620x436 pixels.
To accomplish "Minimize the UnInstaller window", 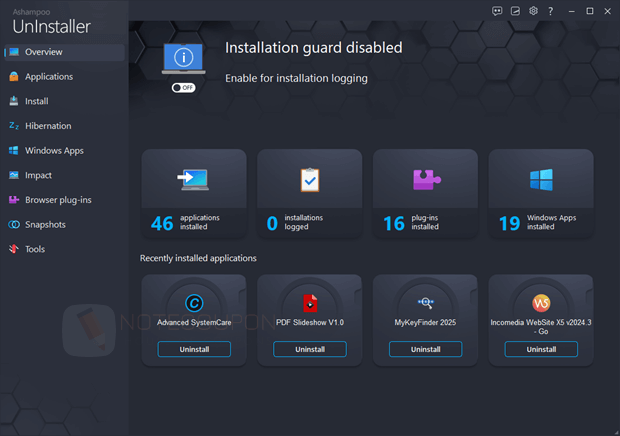I will 571,11.
